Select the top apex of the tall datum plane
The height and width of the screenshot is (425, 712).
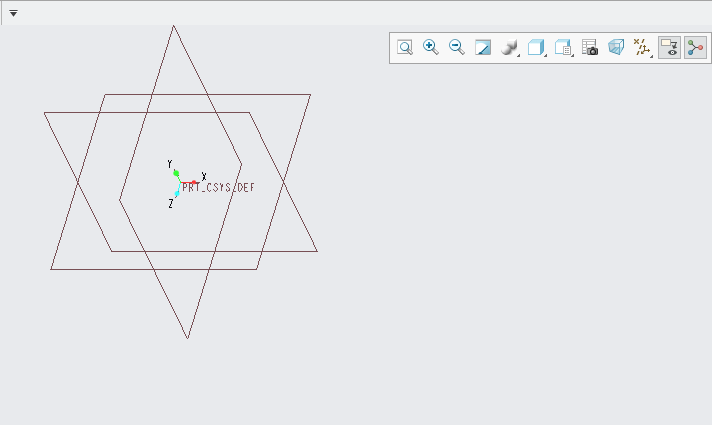coord(174,27)
